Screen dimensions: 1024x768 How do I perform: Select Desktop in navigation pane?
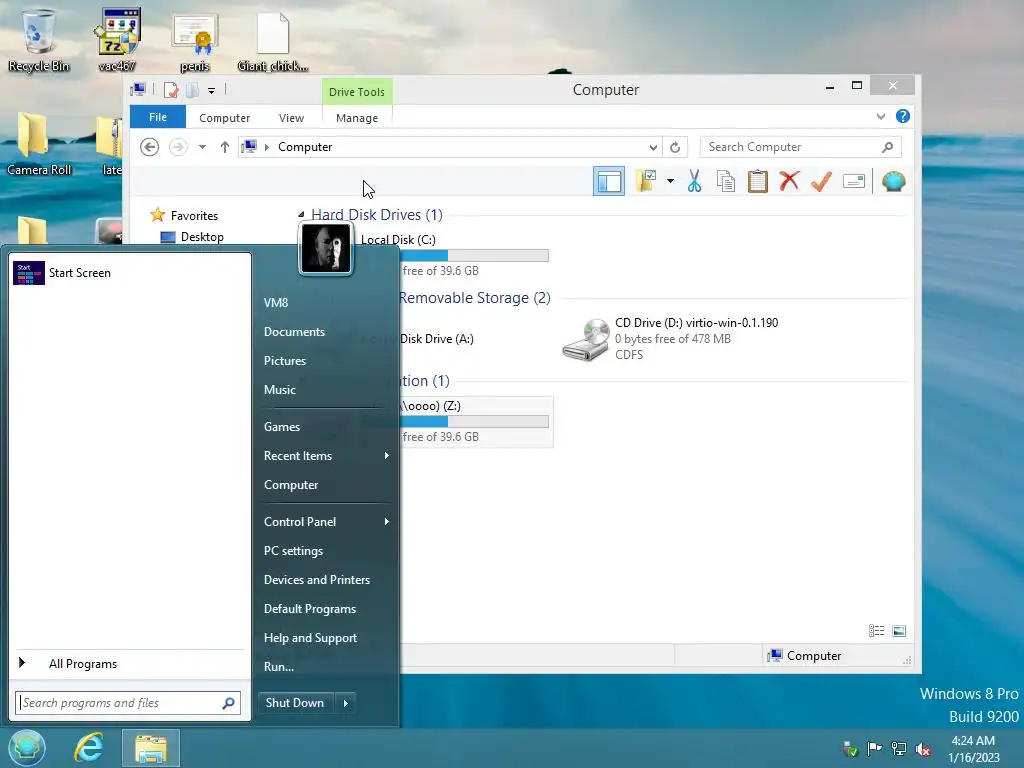point(202,236)
